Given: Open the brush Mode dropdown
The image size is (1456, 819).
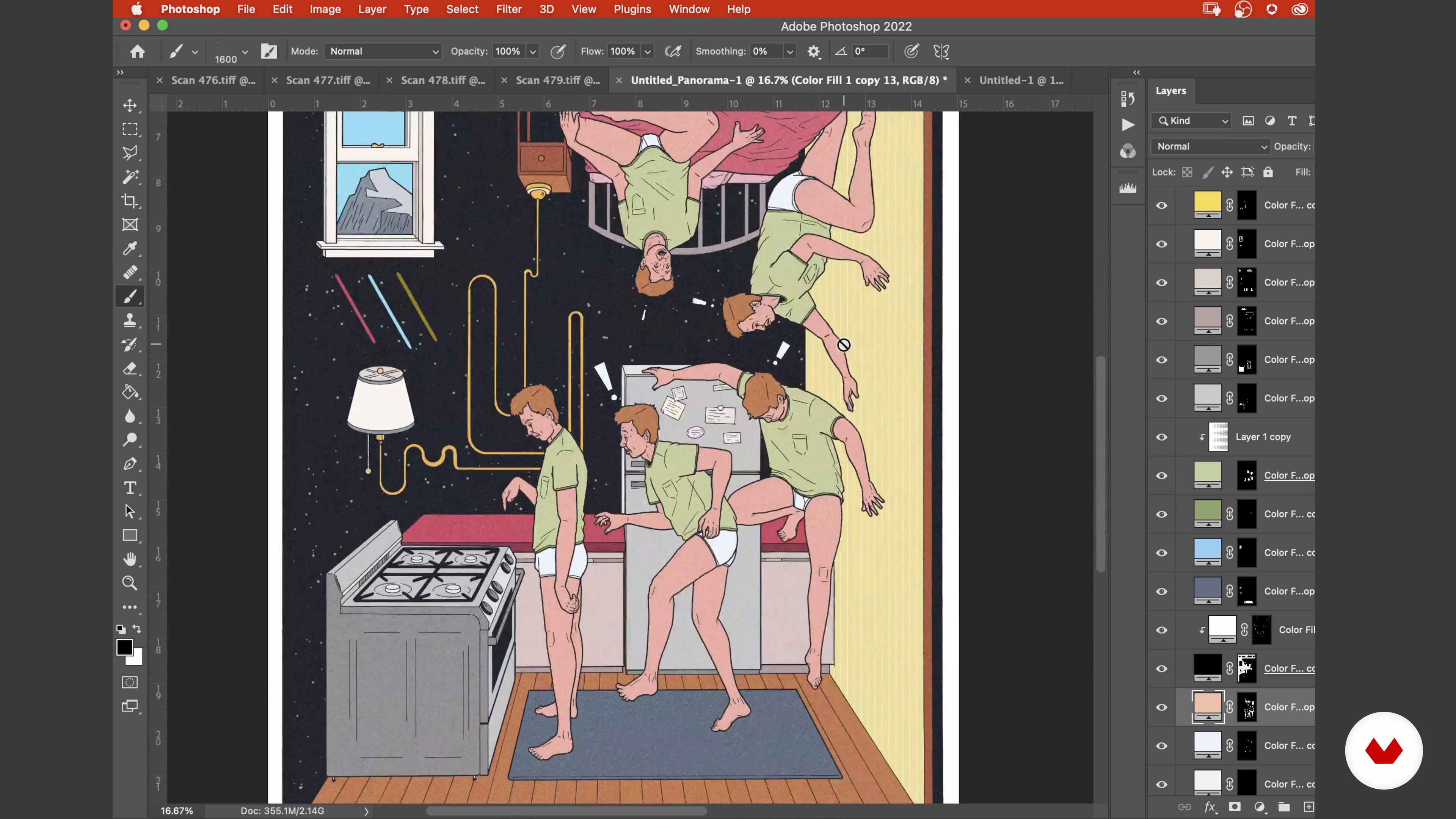Looking at the screenshot, I should pyautogui.click(x=383, y=52).
